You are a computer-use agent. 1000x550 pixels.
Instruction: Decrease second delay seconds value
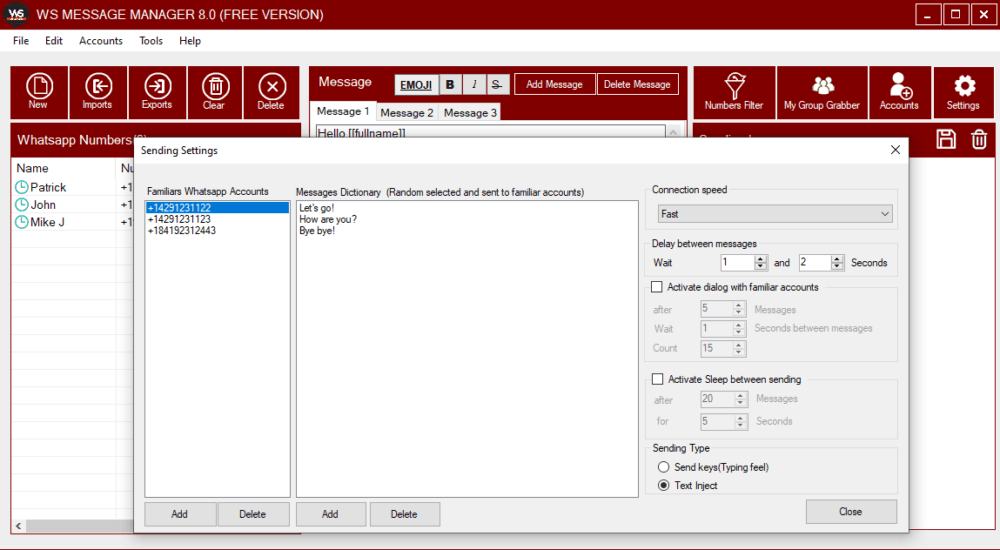837,266
